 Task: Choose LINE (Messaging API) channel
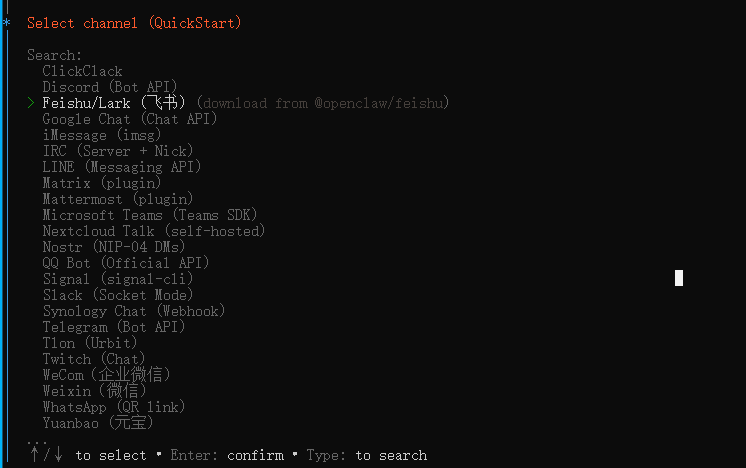121,167
